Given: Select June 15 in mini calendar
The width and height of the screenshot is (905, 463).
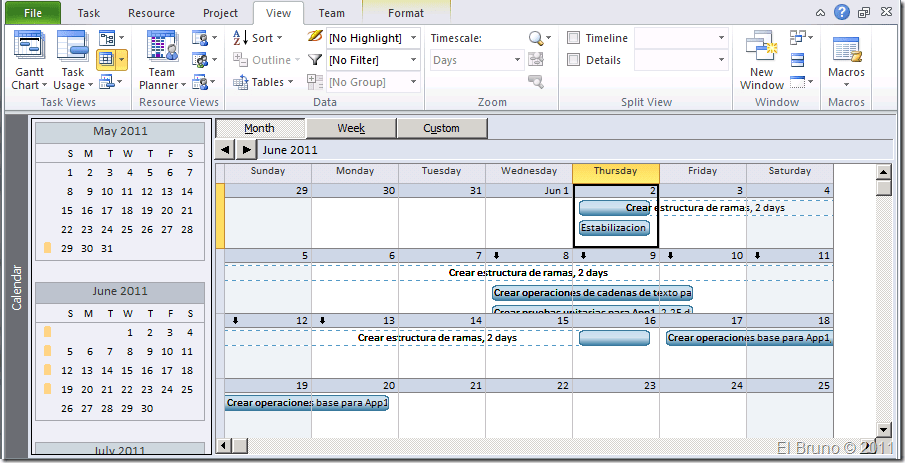Looking at the screenshot, I should 129,370.
